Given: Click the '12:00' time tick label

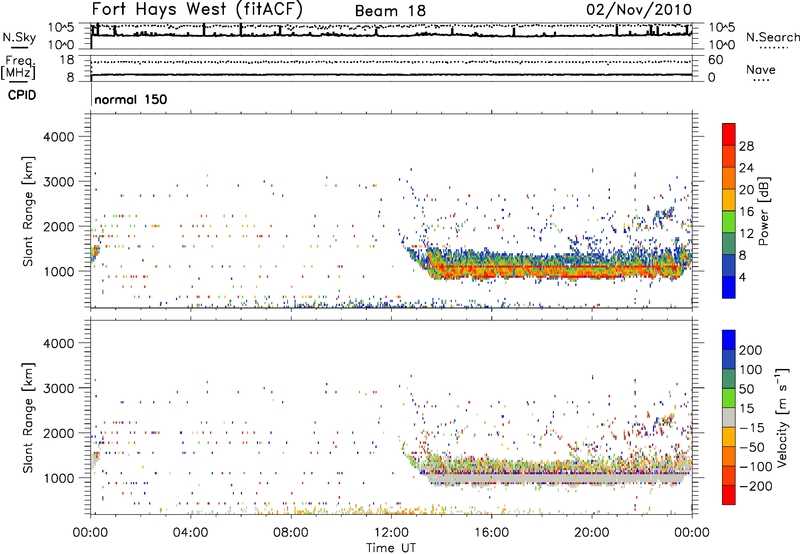Looking at the screenshot, I should 391,533.
